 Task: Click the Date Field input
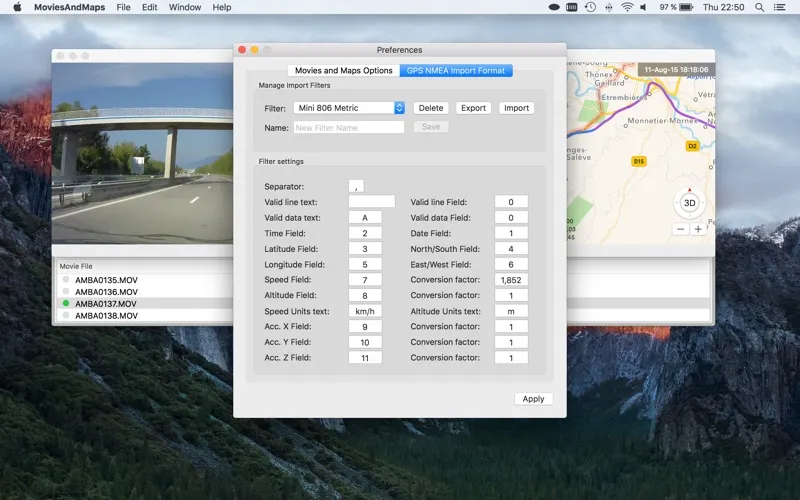point(511,233)
